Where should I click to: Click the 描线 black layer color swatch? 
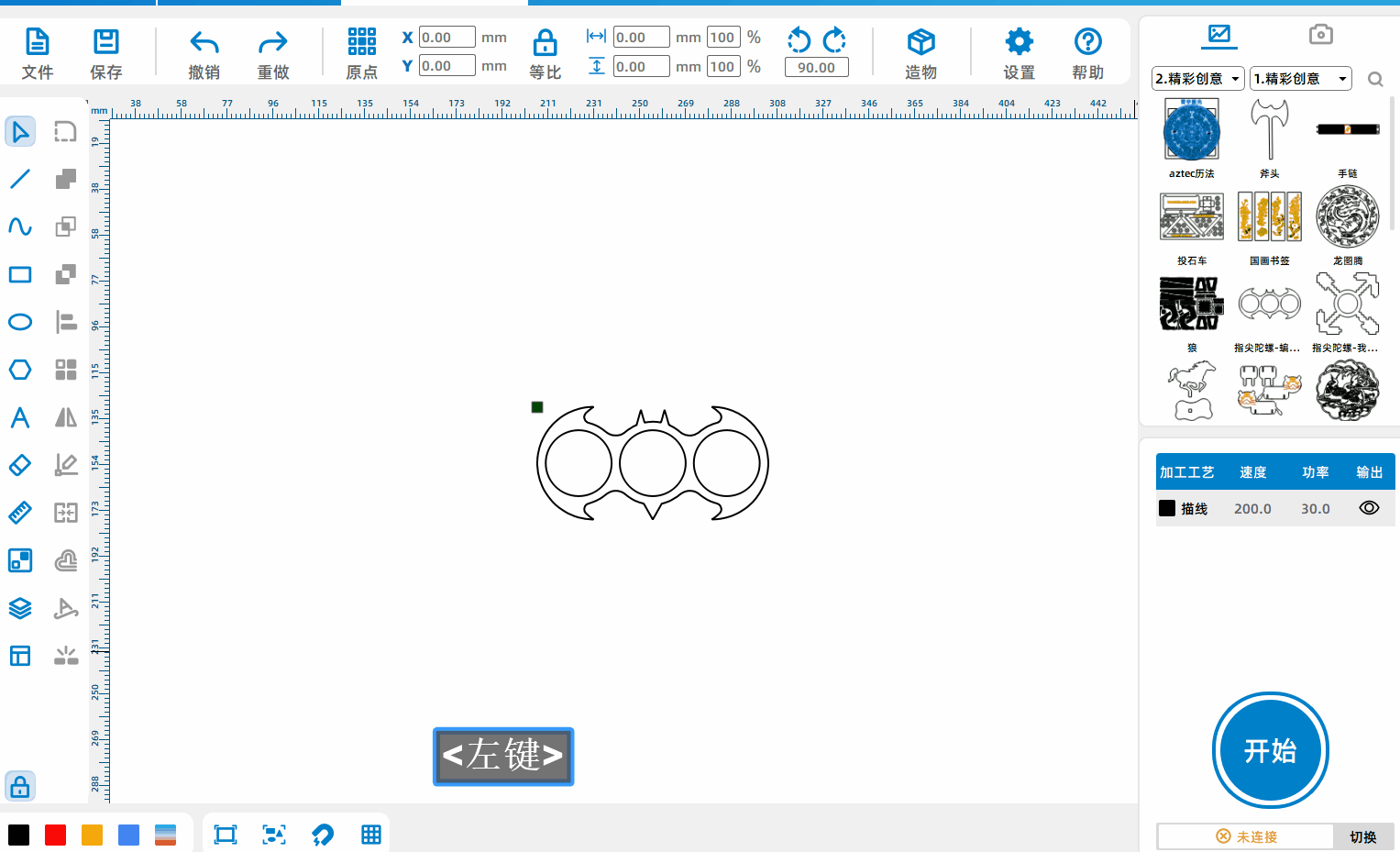[1167, 508]
